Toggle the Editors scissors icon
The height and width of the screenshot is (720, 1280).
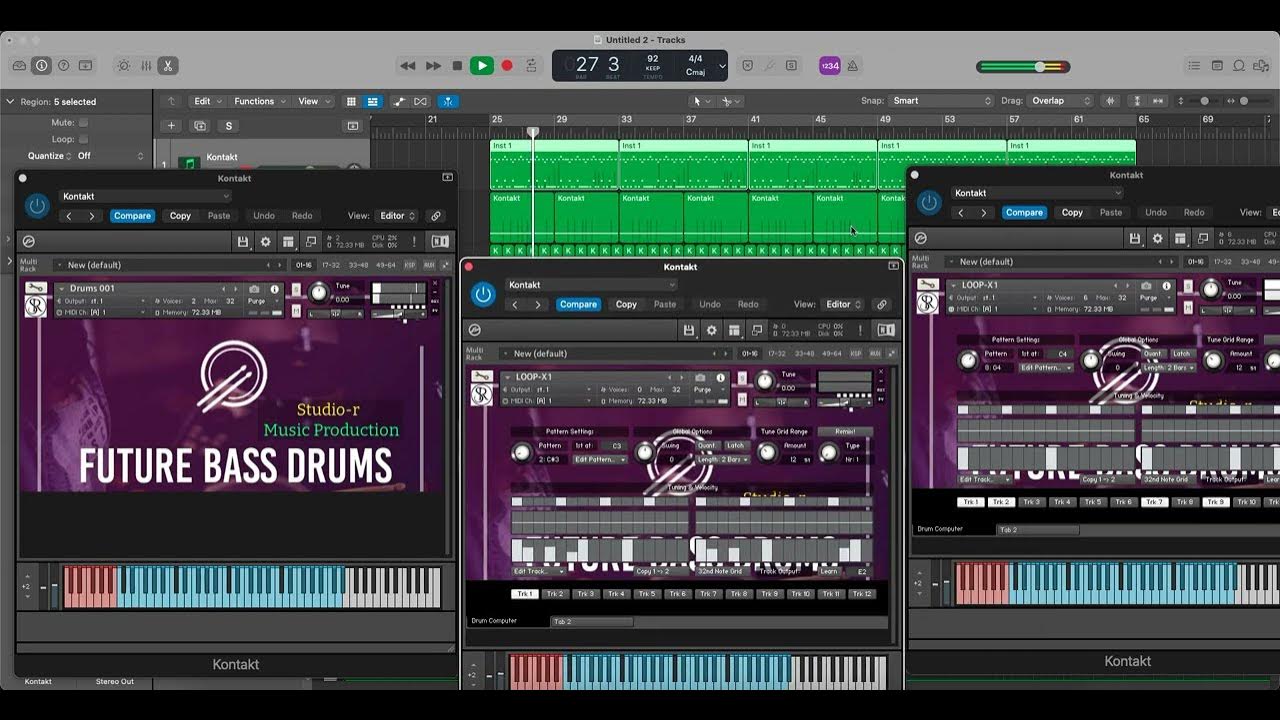168,66
